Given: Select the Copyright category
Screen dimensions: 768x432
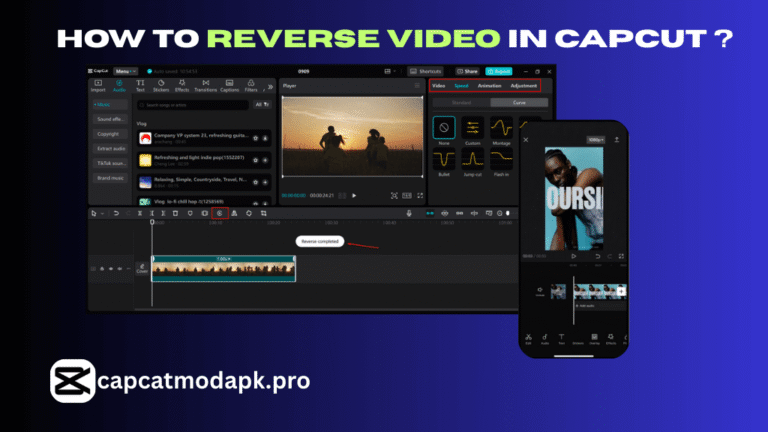Looking at the screenshot, I should click(110, 134).
